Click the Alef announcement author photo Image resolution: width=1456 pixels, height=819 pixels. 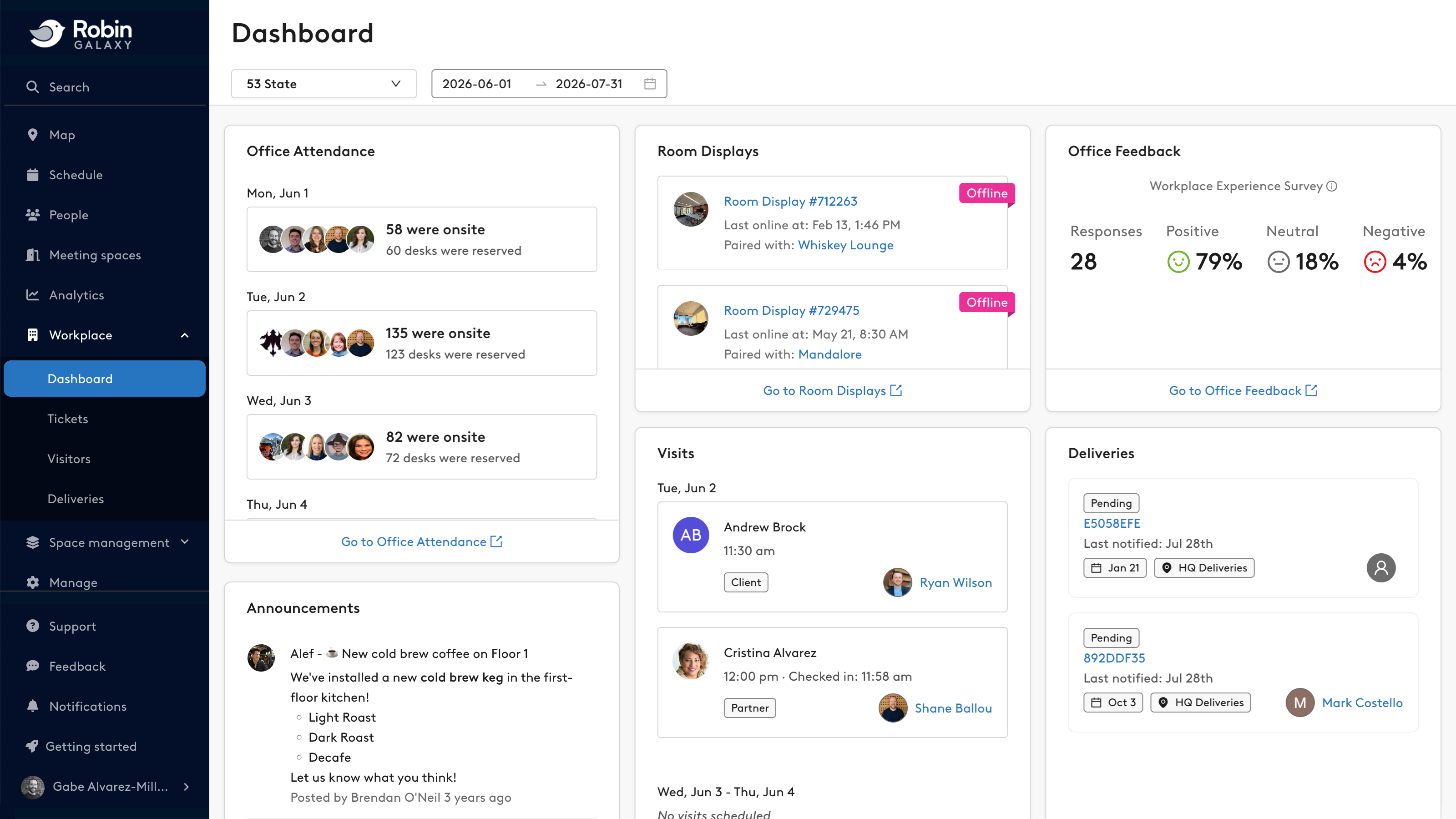261,658
